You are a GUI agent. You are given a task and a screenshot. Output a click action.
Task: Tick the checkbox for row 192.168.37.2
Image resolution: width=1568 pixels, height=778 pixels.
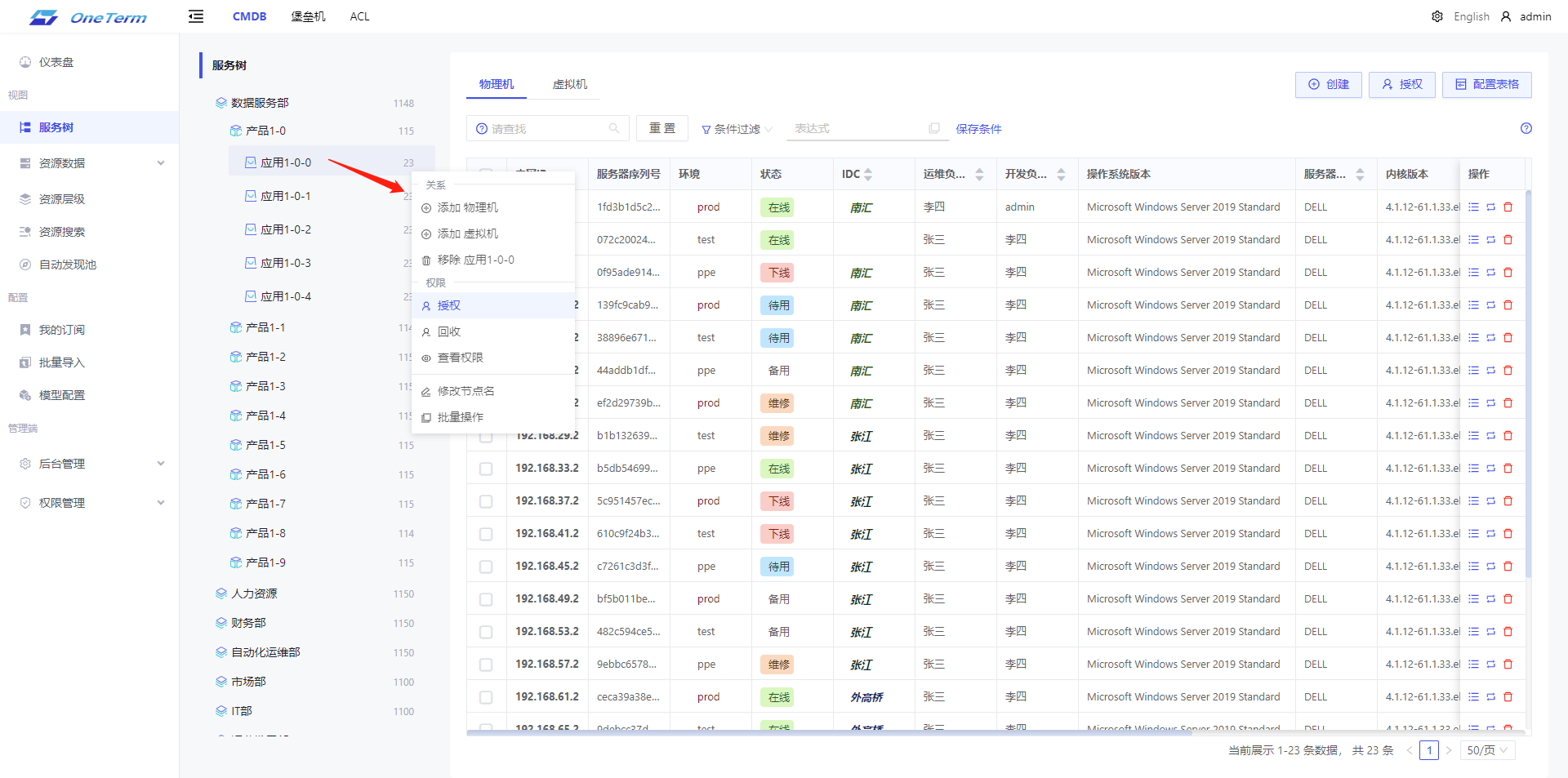pos(486,501)
